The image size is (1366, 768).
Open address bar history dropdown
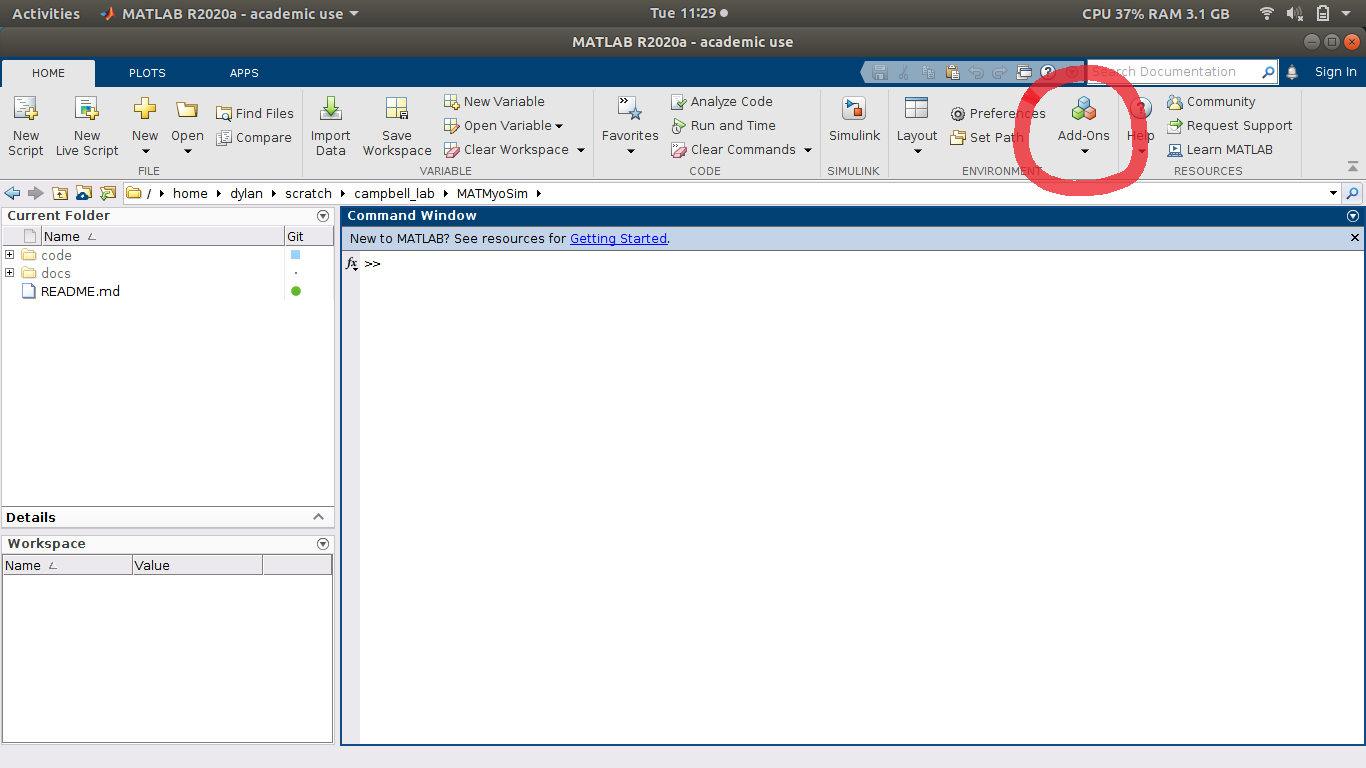[1333, 193]
